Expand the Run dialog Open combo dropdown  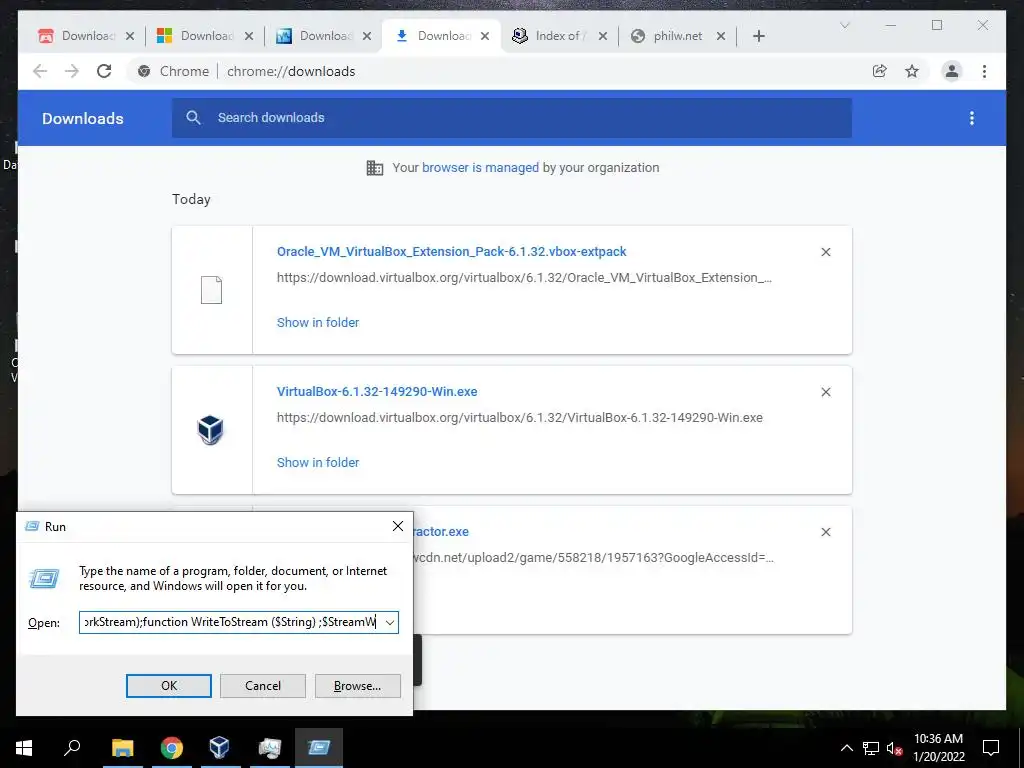pos(390,622)
